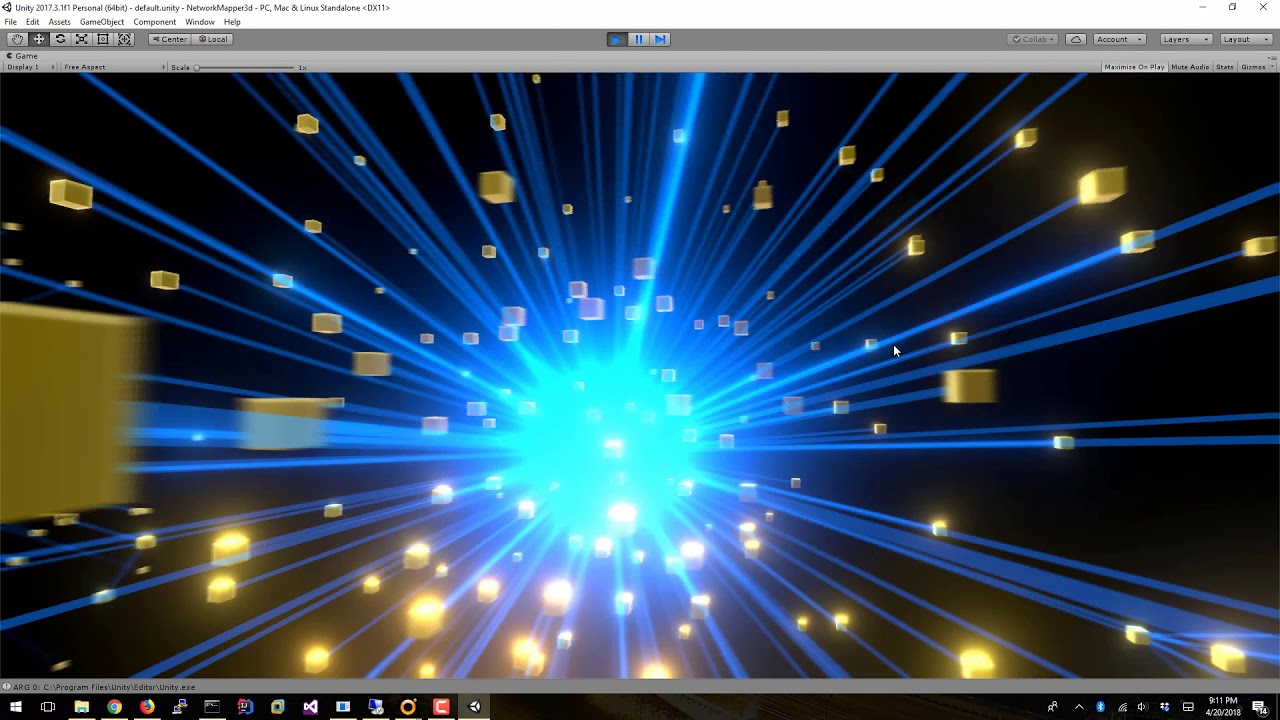Adjust the Game view Scale slider

pos(246,67)
